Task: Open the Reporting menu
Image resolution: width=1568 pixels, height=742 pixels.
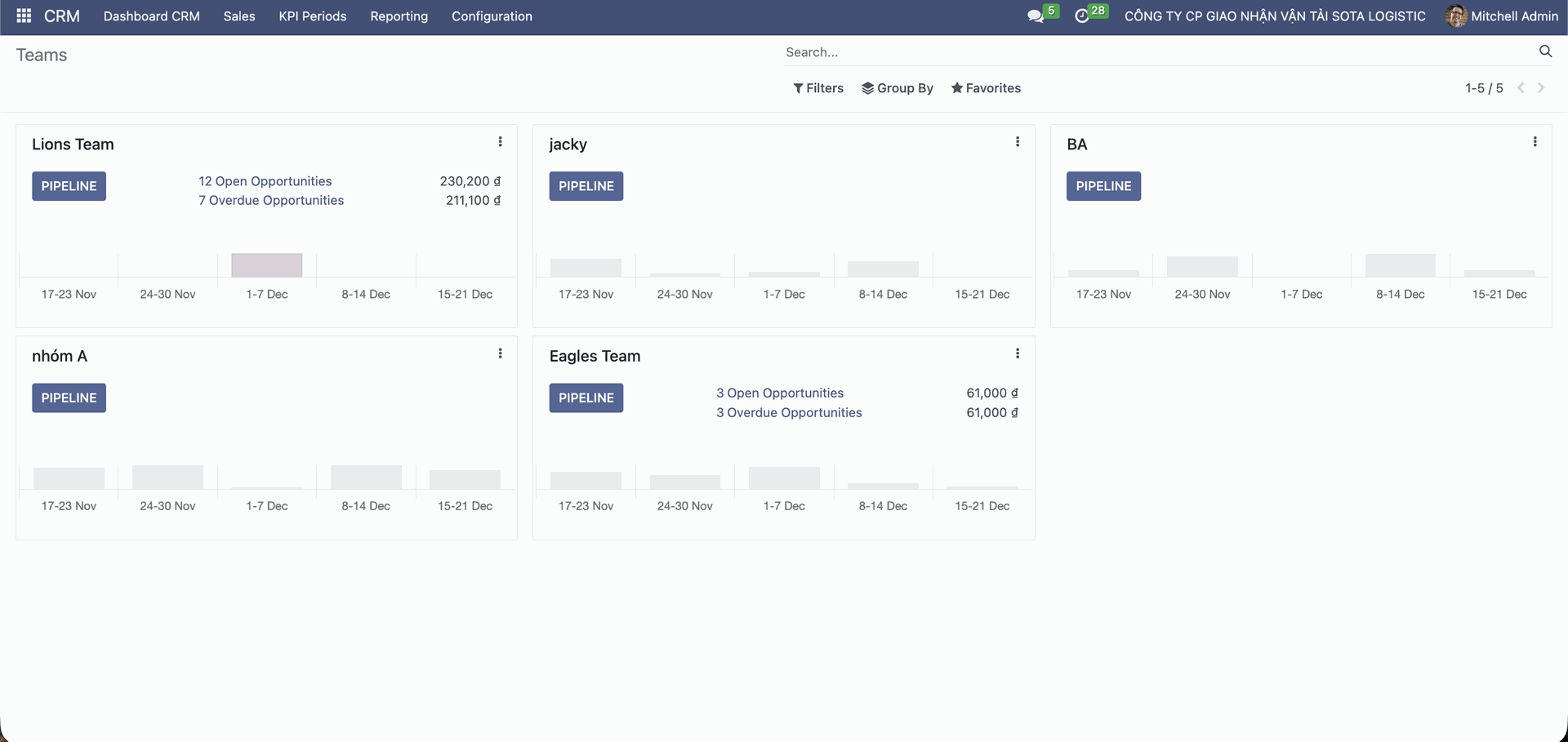Action: click(x=399, y=16)
